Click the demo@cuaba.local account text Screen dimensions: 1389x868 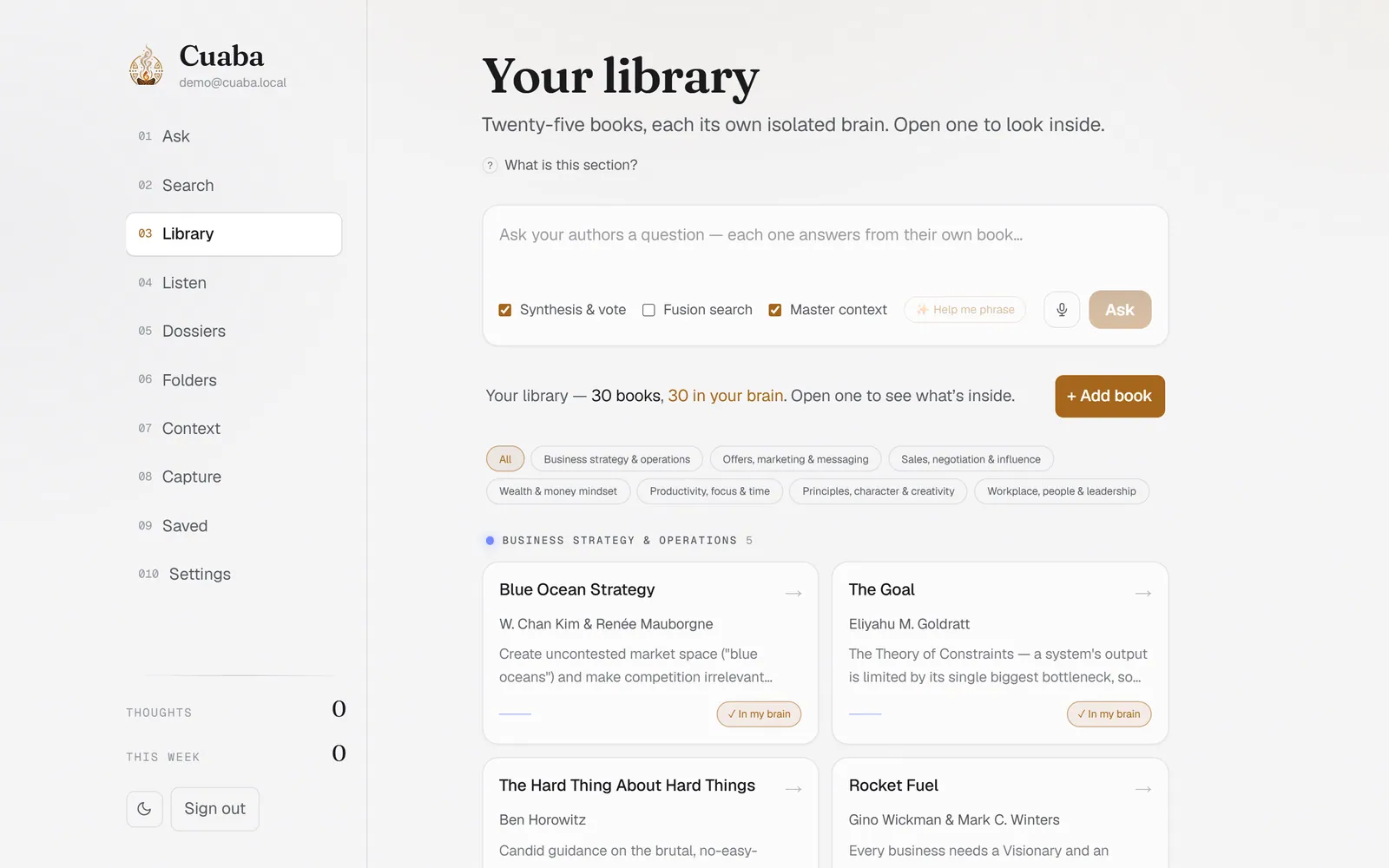coord(233,83)
